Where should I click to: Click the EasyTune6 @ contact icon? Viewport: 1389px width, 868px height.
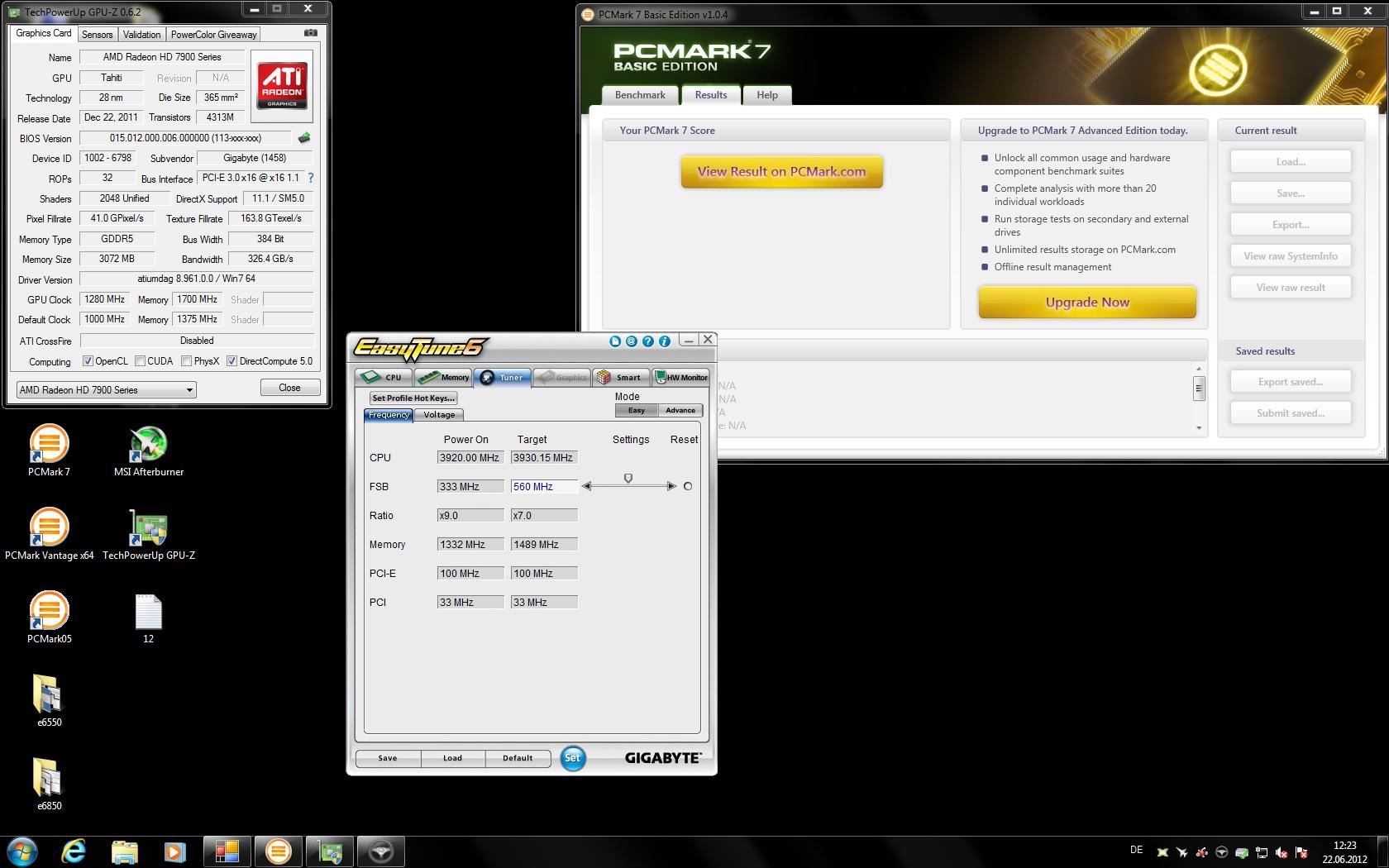[632, 341]
